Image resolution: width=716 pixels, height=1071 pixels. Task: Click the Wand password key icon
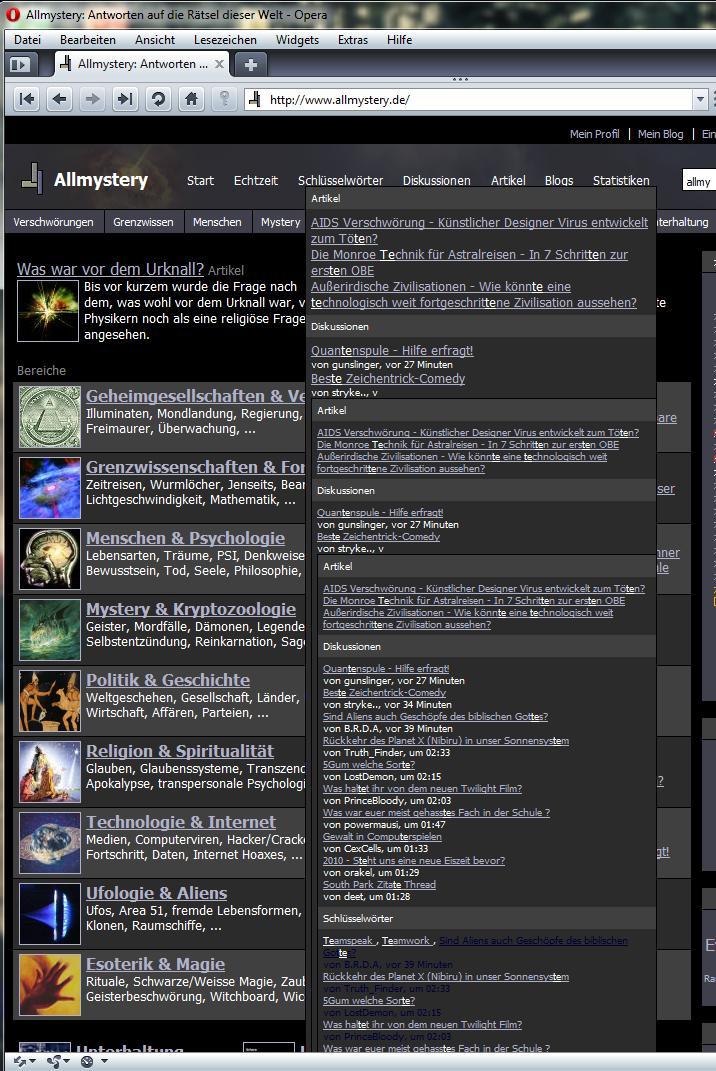tap(224, 99)
